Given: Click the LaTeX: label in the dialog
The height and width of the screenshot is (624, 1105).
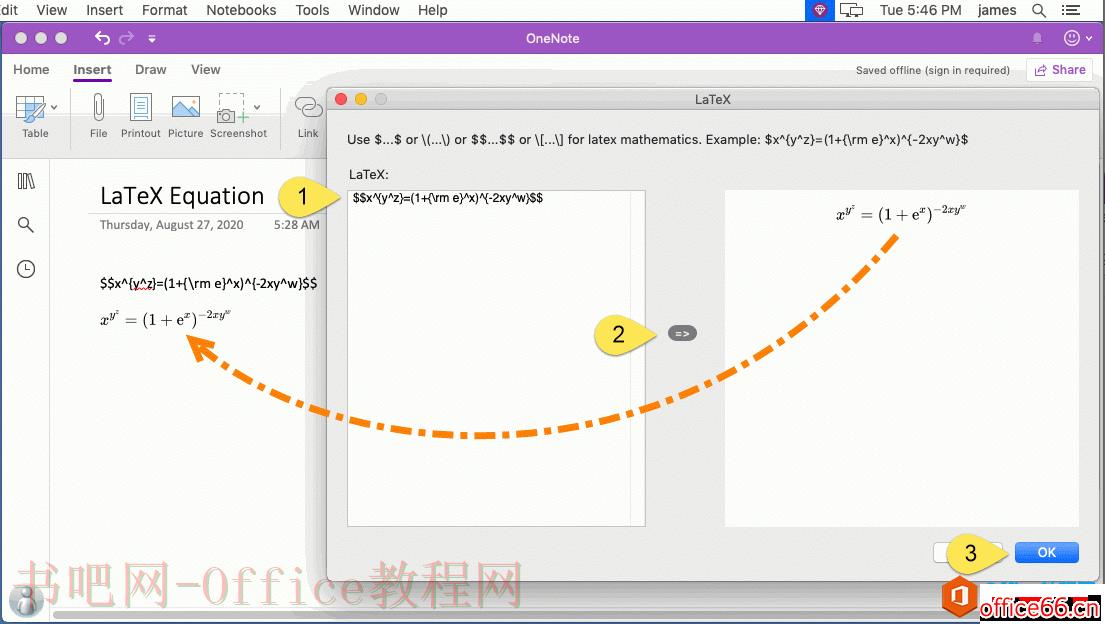Looking at the screenshot, I should click(369, 174).
